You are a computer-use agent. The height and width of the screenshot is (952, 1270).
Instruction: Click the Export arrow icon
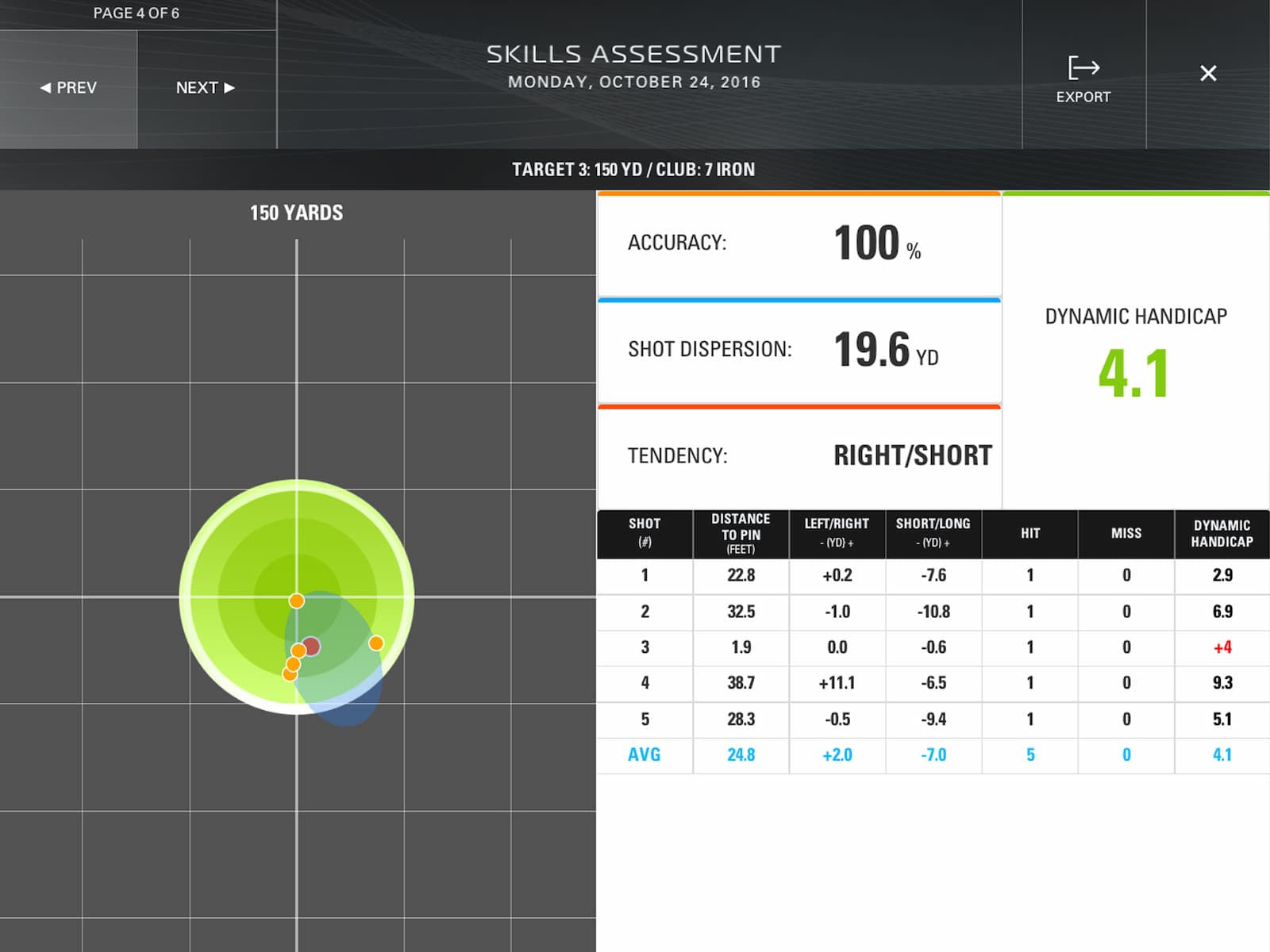pyautogui.click(x=1083, y=68)
